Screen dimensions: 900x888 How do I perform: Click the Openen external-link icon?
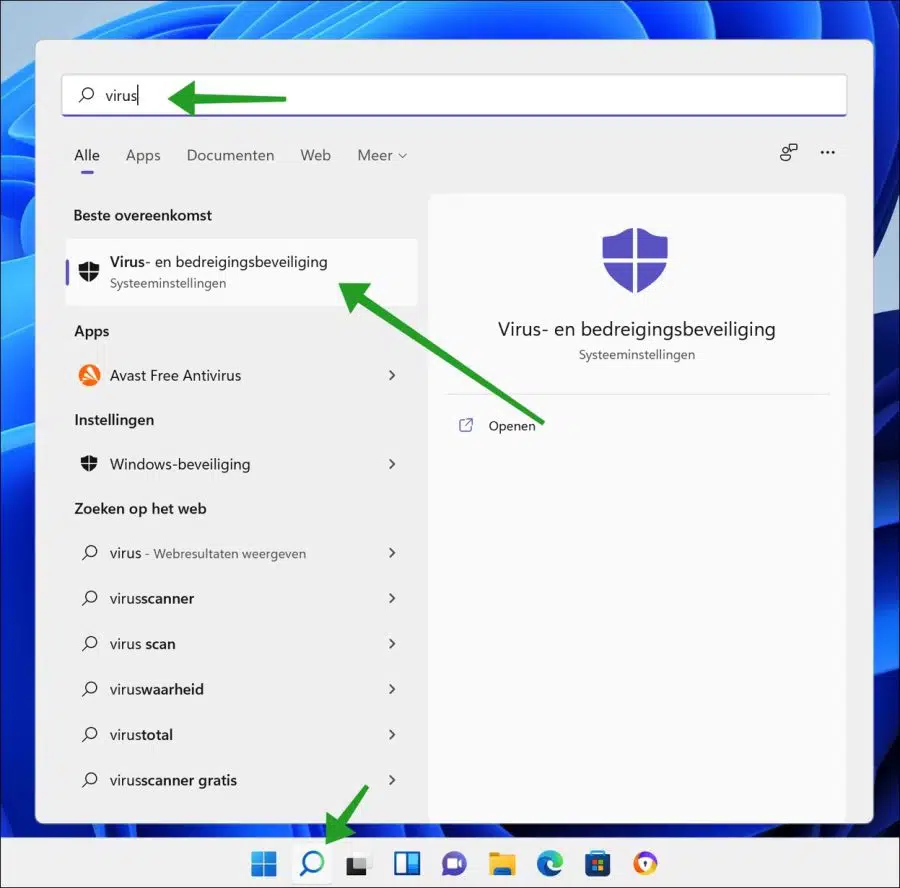(x=466, y=425)
